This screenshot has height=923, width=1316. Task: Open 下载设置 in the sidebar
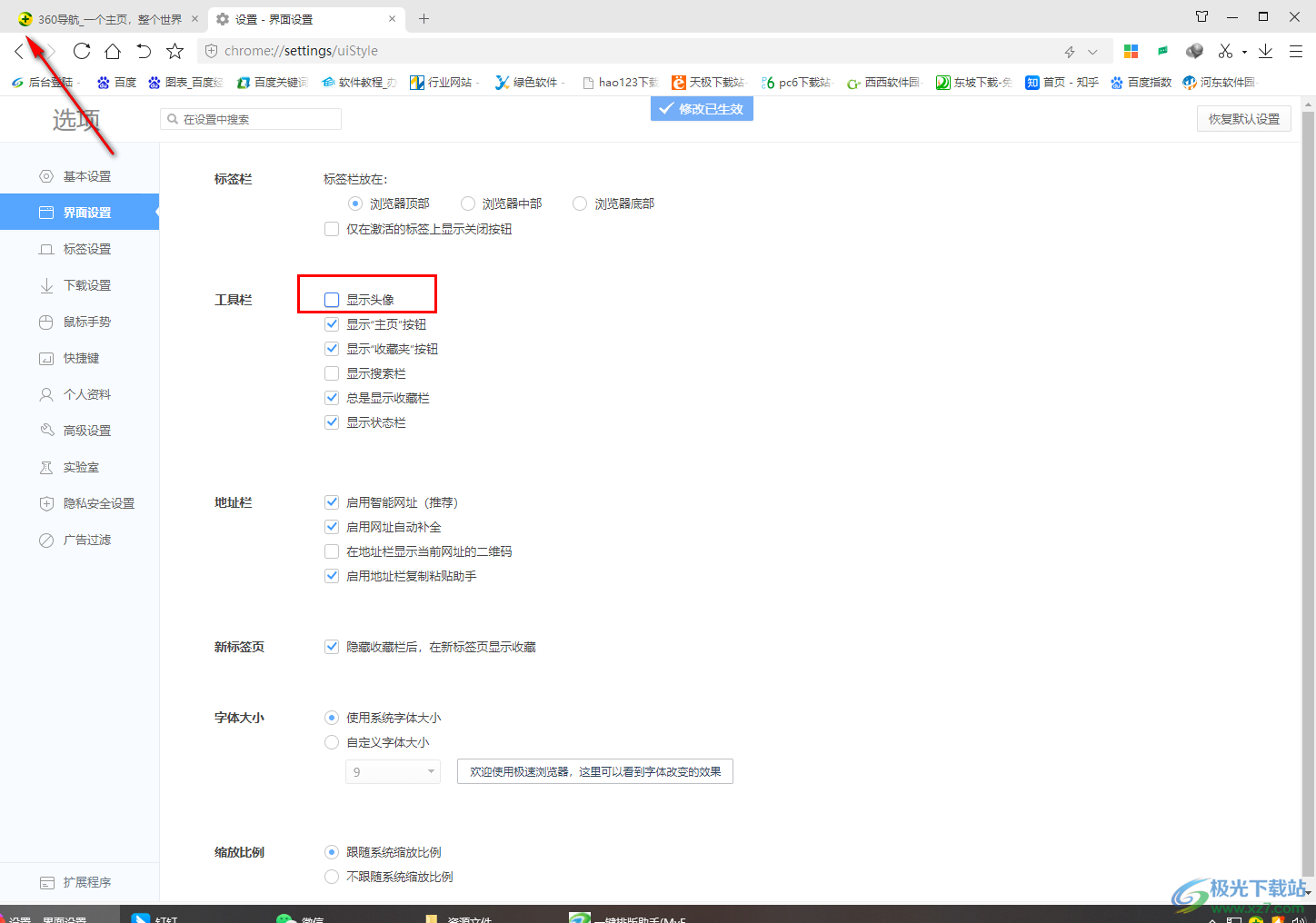(79, 285)
